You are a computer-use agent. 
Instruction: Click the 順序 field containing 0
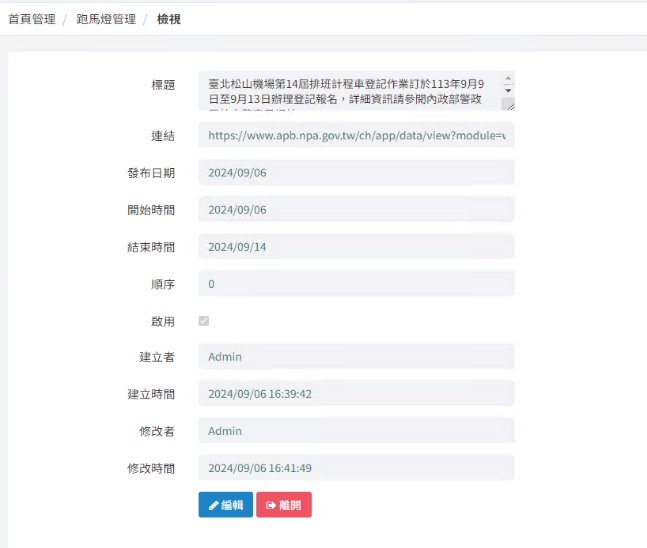click(x=357, y=283)
